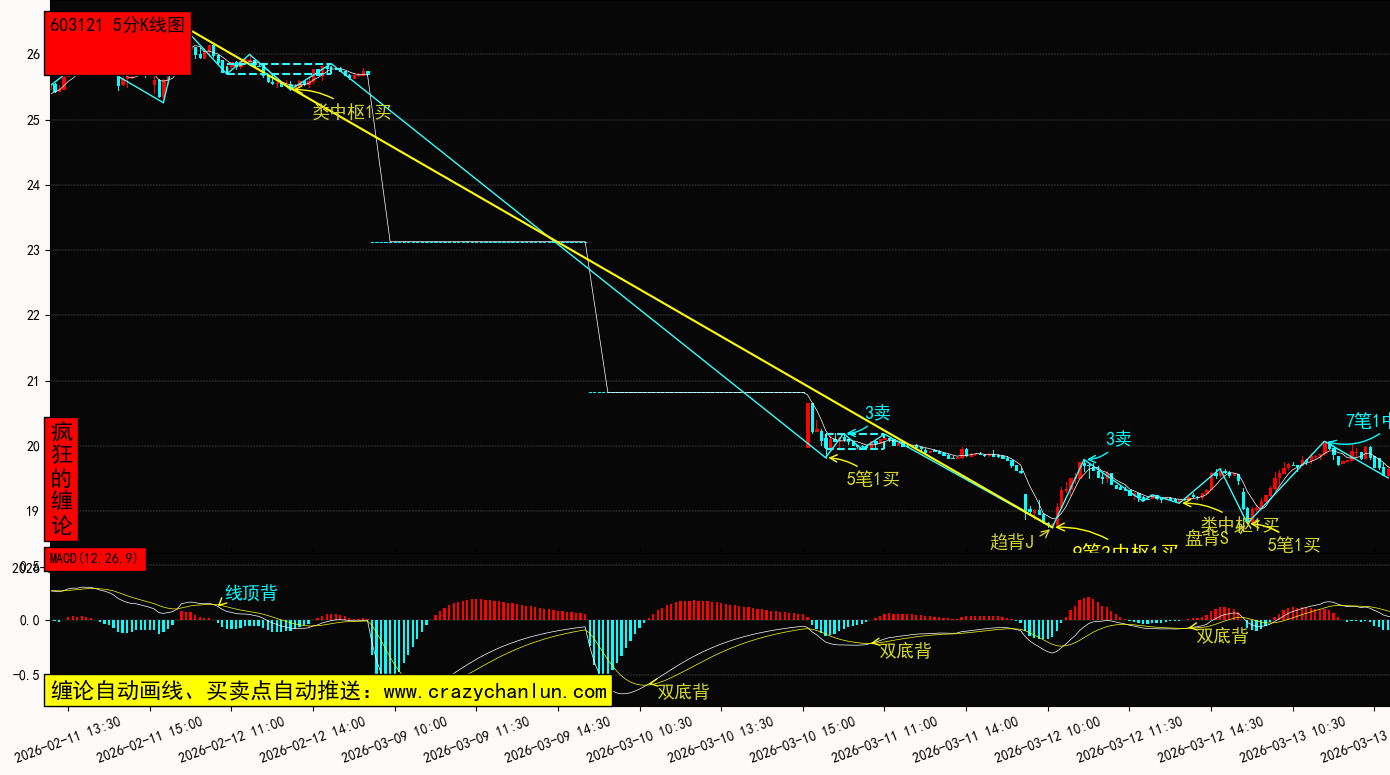Click the 类中枢1买 label near price 25

[351, 112]
